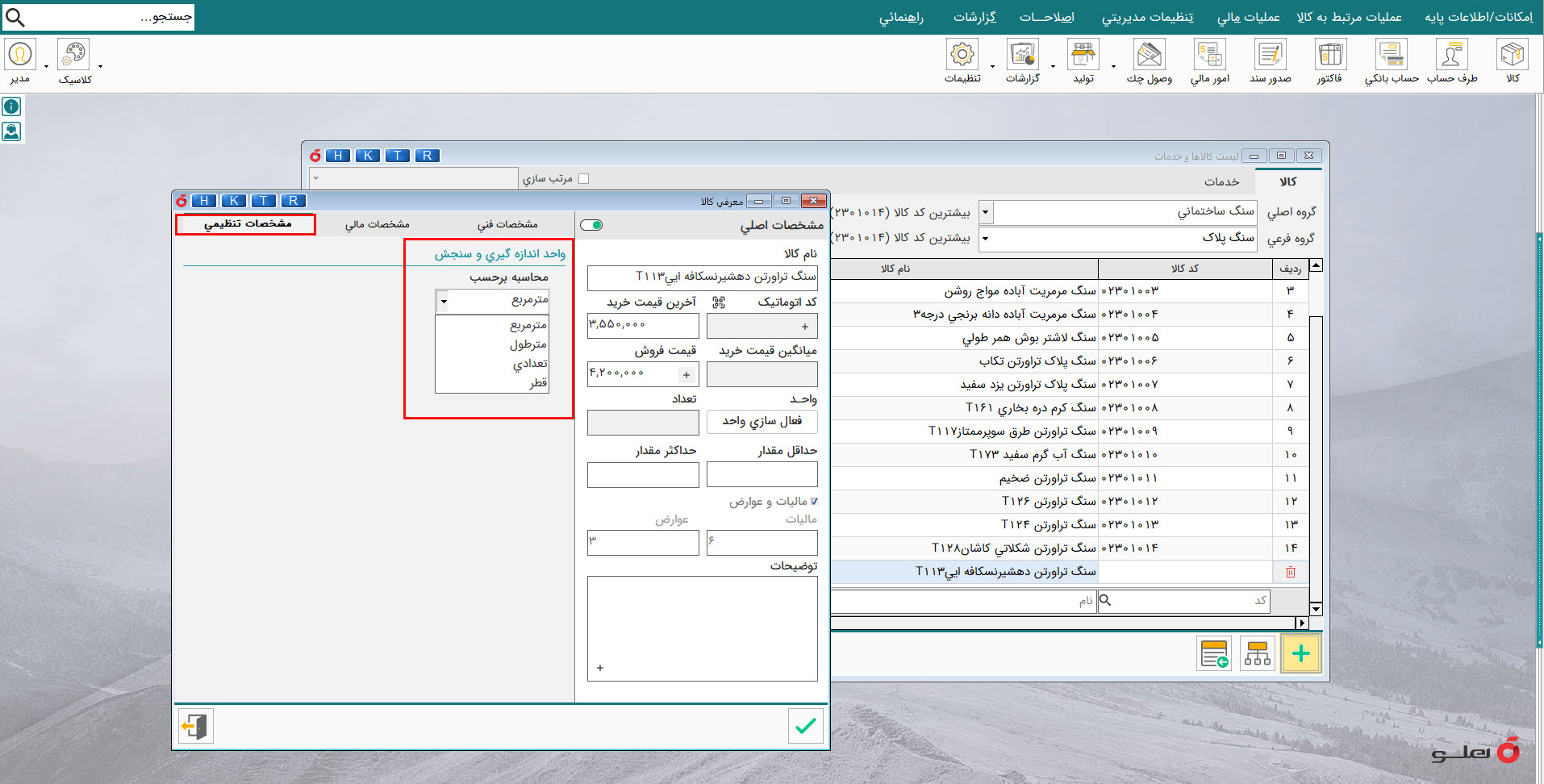Click the green checkmark confirm icon

click(805, 726)
